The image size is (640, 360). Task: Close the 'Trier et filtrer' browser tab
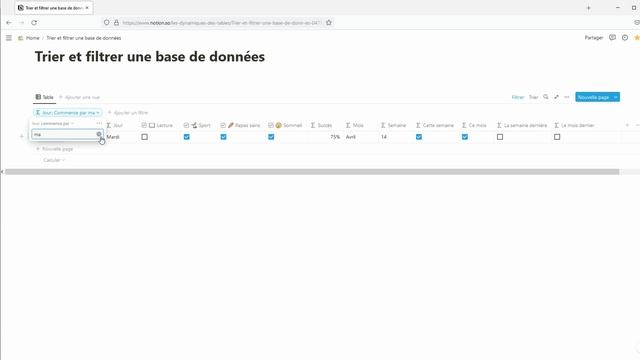(87, 8)
